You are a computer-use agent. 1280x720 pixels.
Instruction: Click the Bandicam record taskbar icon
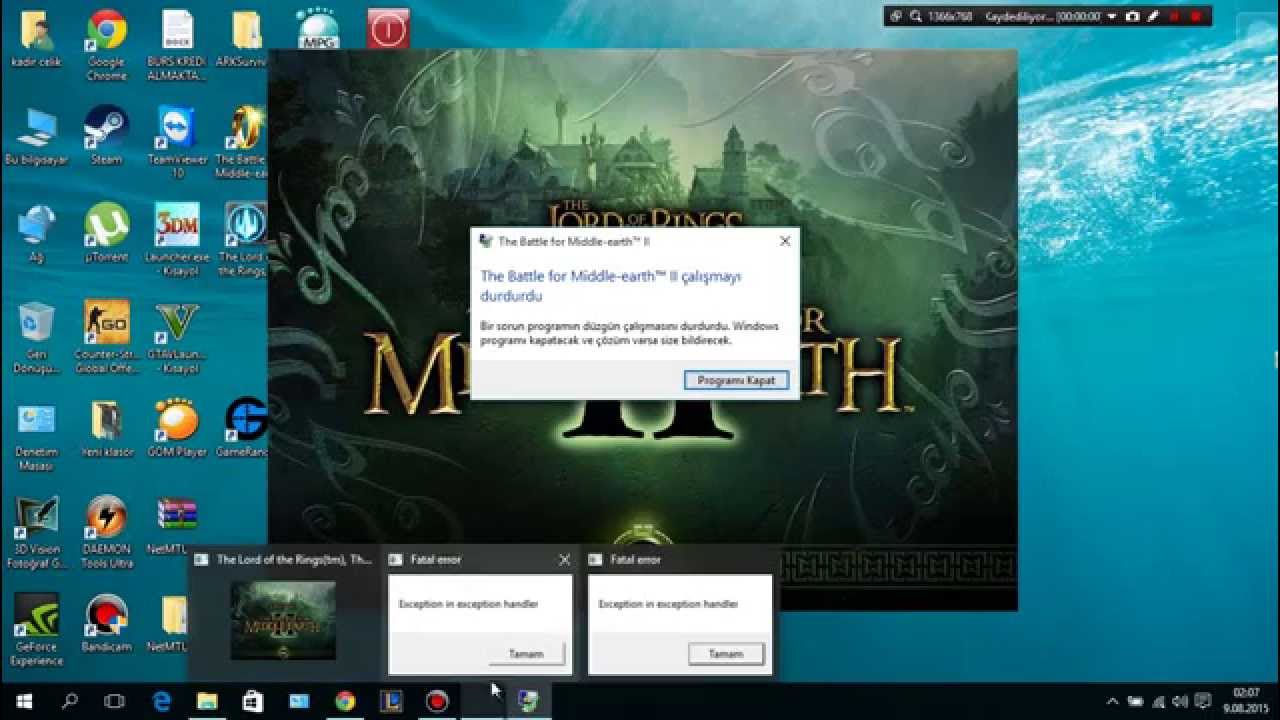point(437,701)
